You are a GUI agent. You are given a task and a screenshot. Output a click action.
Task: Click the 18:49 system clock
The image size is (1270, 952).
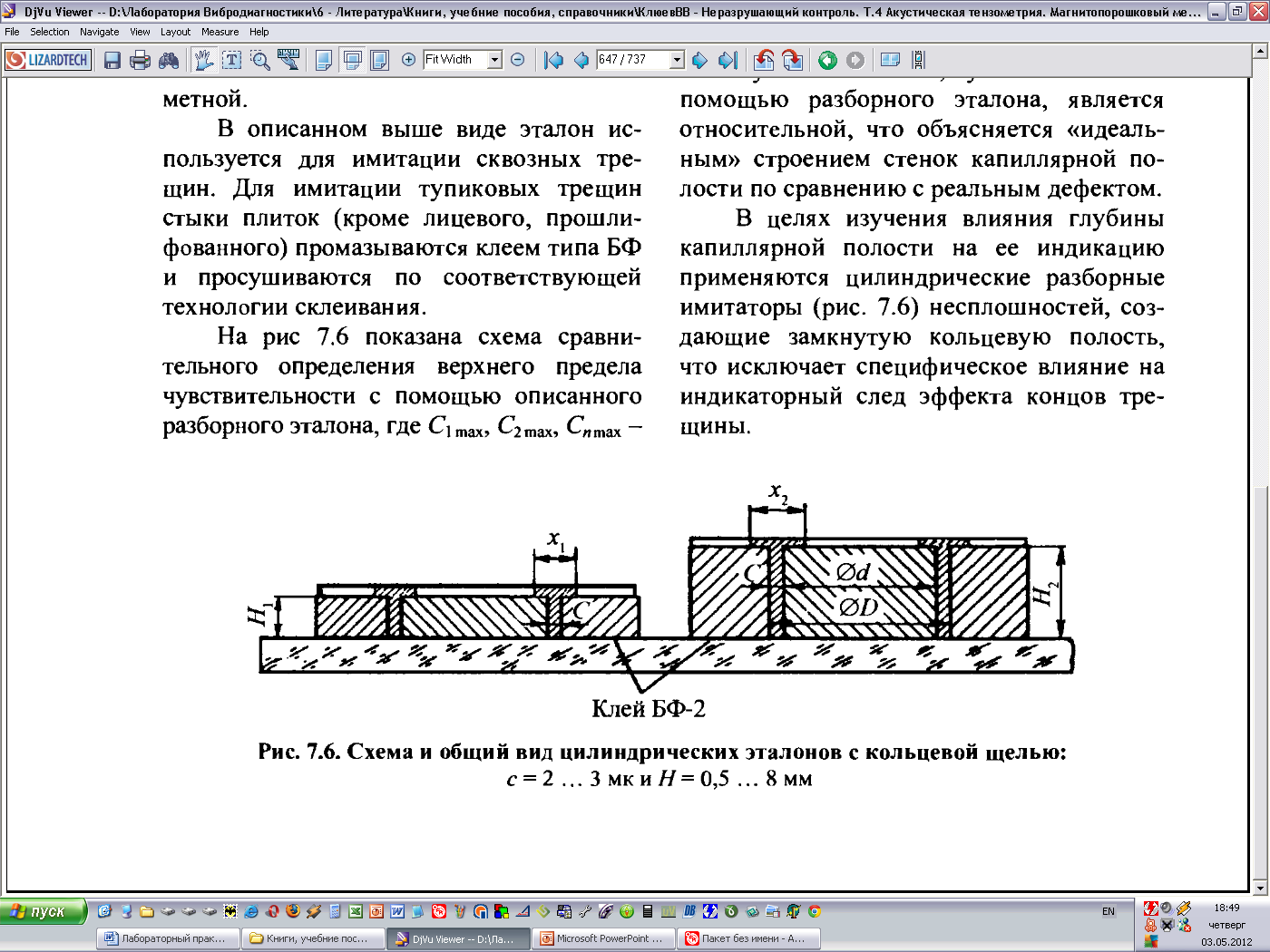1226,908
